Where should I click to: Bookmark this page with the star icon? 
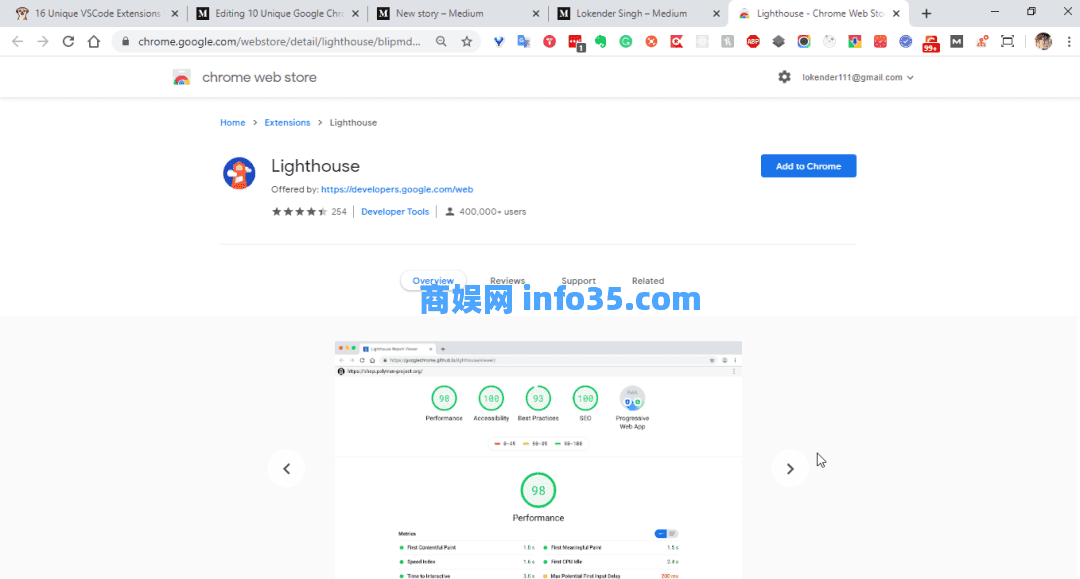[x=467, y=41]
